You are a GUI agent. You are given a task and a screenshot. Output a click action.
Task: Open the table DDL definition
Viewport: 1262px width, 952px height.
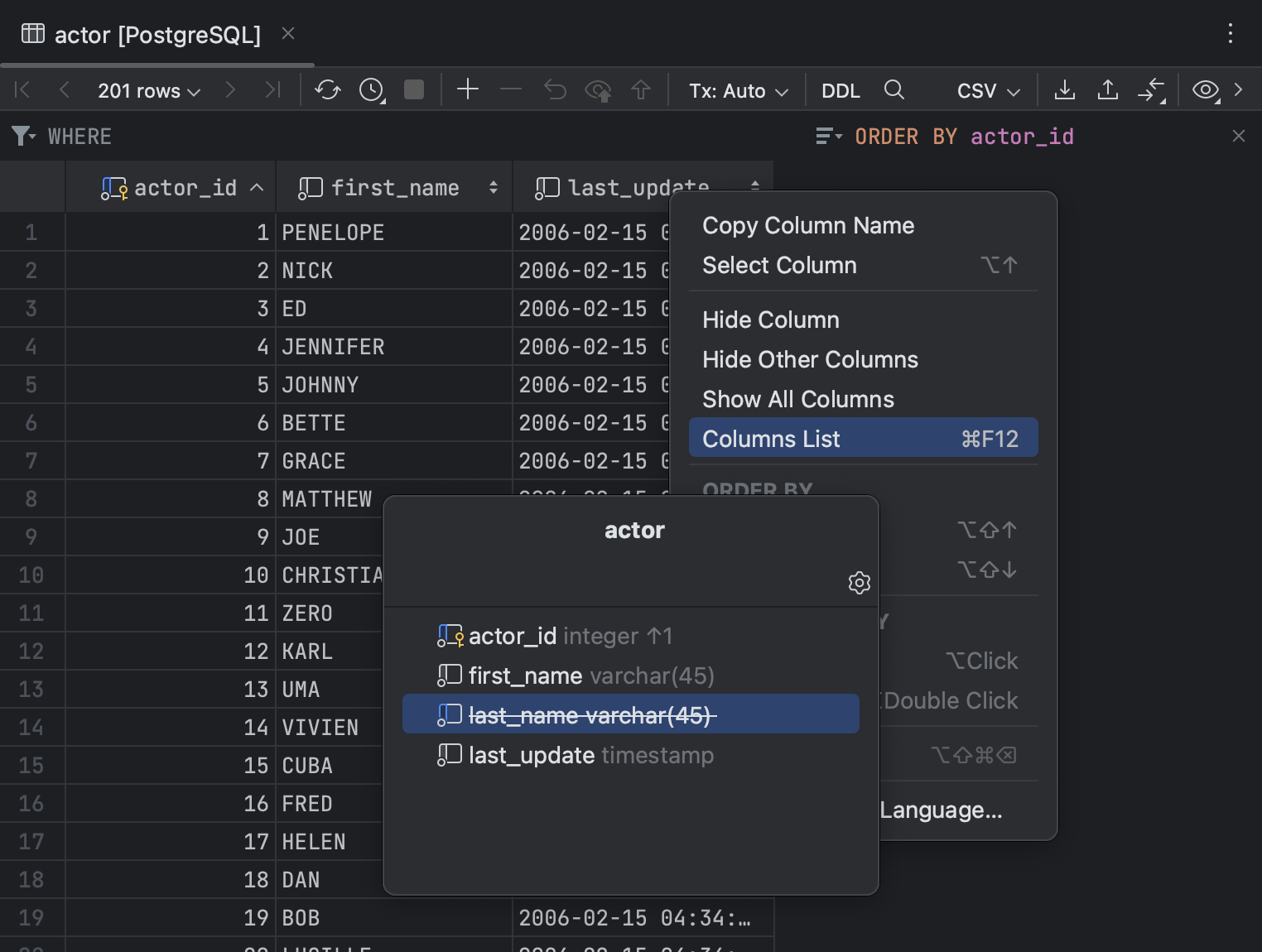click(x=840, y=90)
